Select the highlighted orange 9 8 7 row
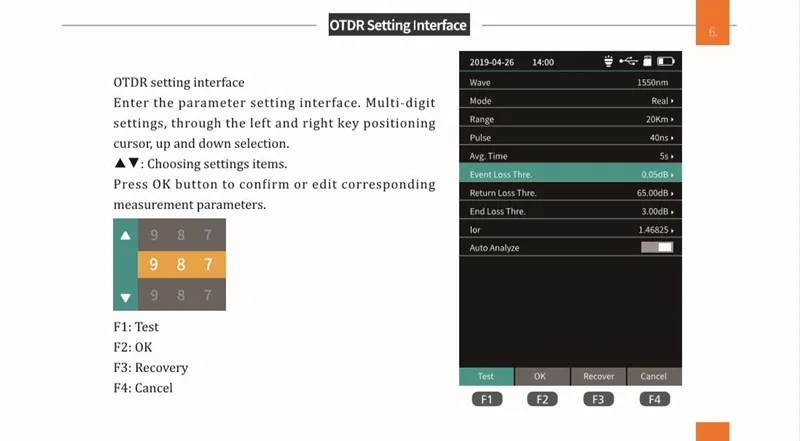Viewport: 800px width, 441px height. 182,264
